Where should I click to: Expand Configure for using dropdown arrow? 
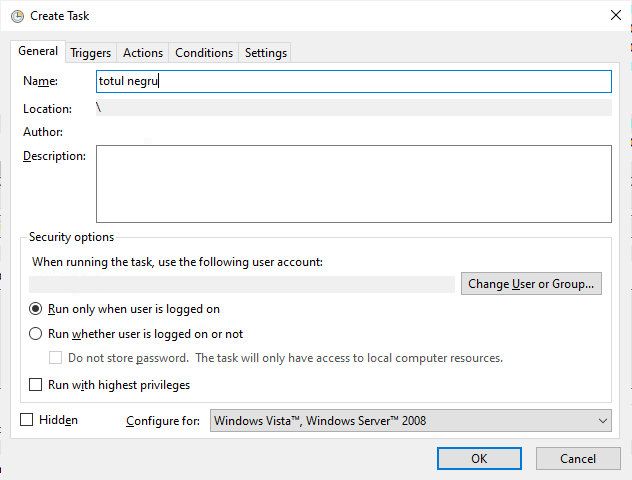pos(603,421)
